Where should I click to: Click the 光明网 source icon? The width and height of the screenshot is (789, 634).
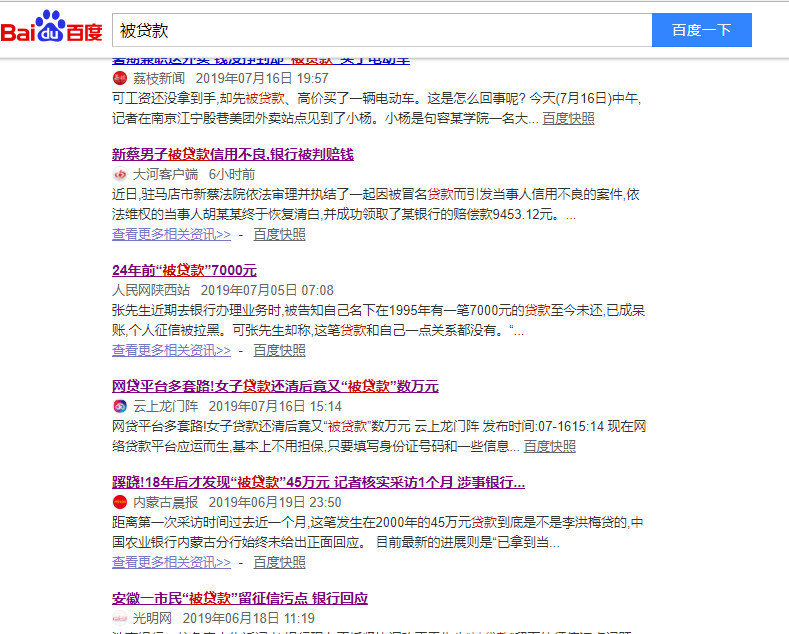click(x=120, y=618)
